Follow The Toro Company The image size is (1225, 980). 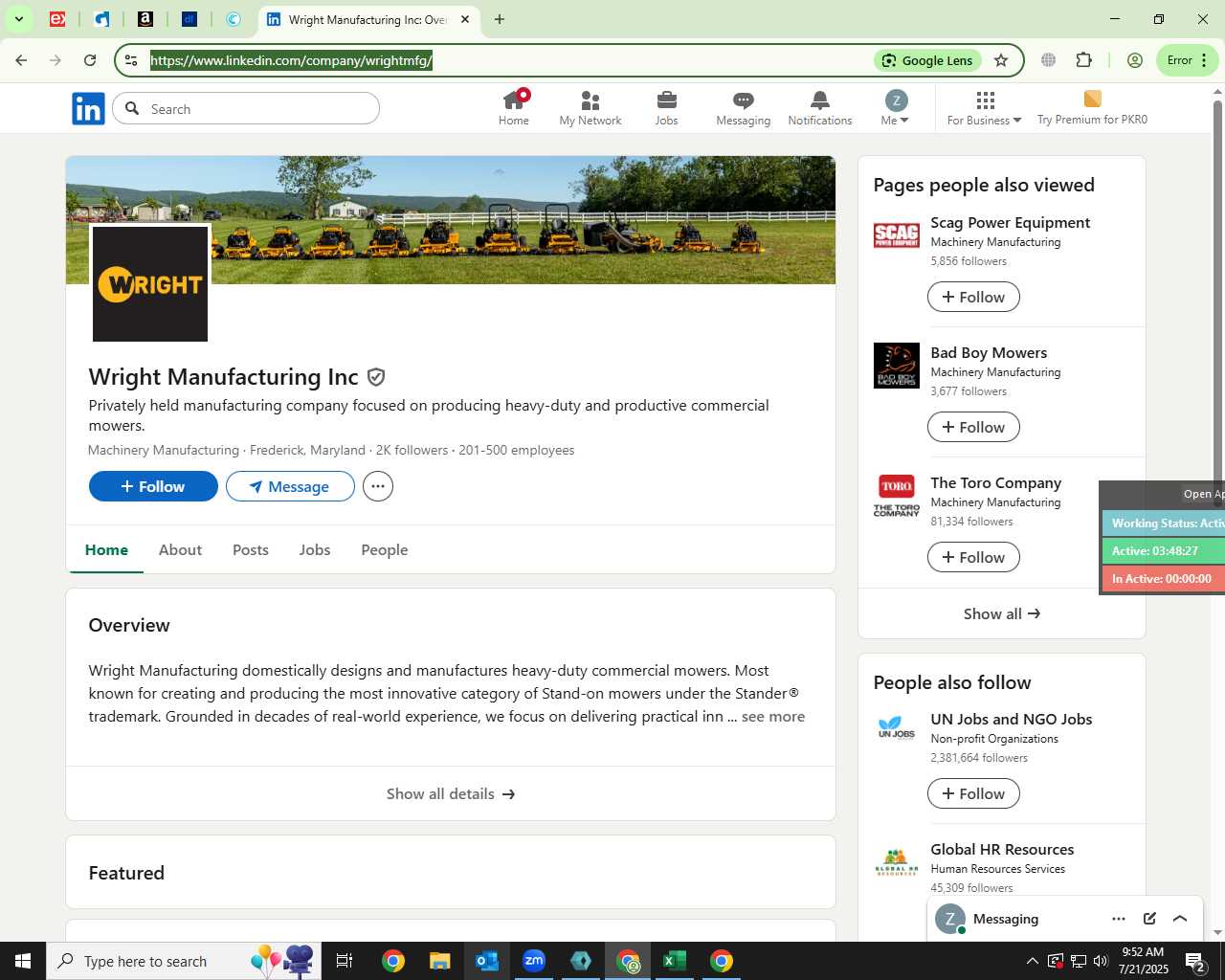coord(973,557)
